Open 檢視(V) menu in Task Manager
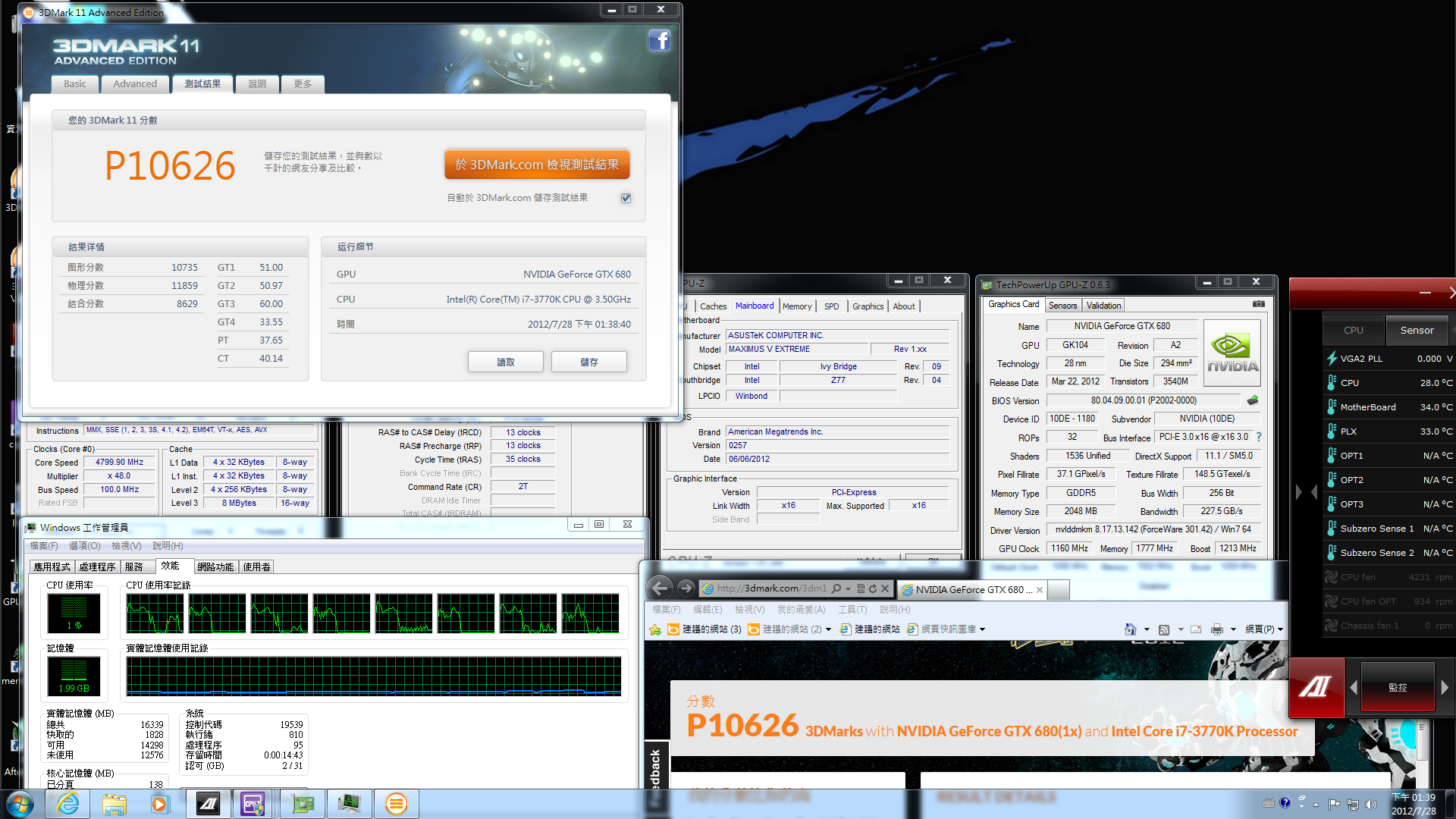This screenshot has height=819, width=1456. pyautogui.click(x=126, y=546)
